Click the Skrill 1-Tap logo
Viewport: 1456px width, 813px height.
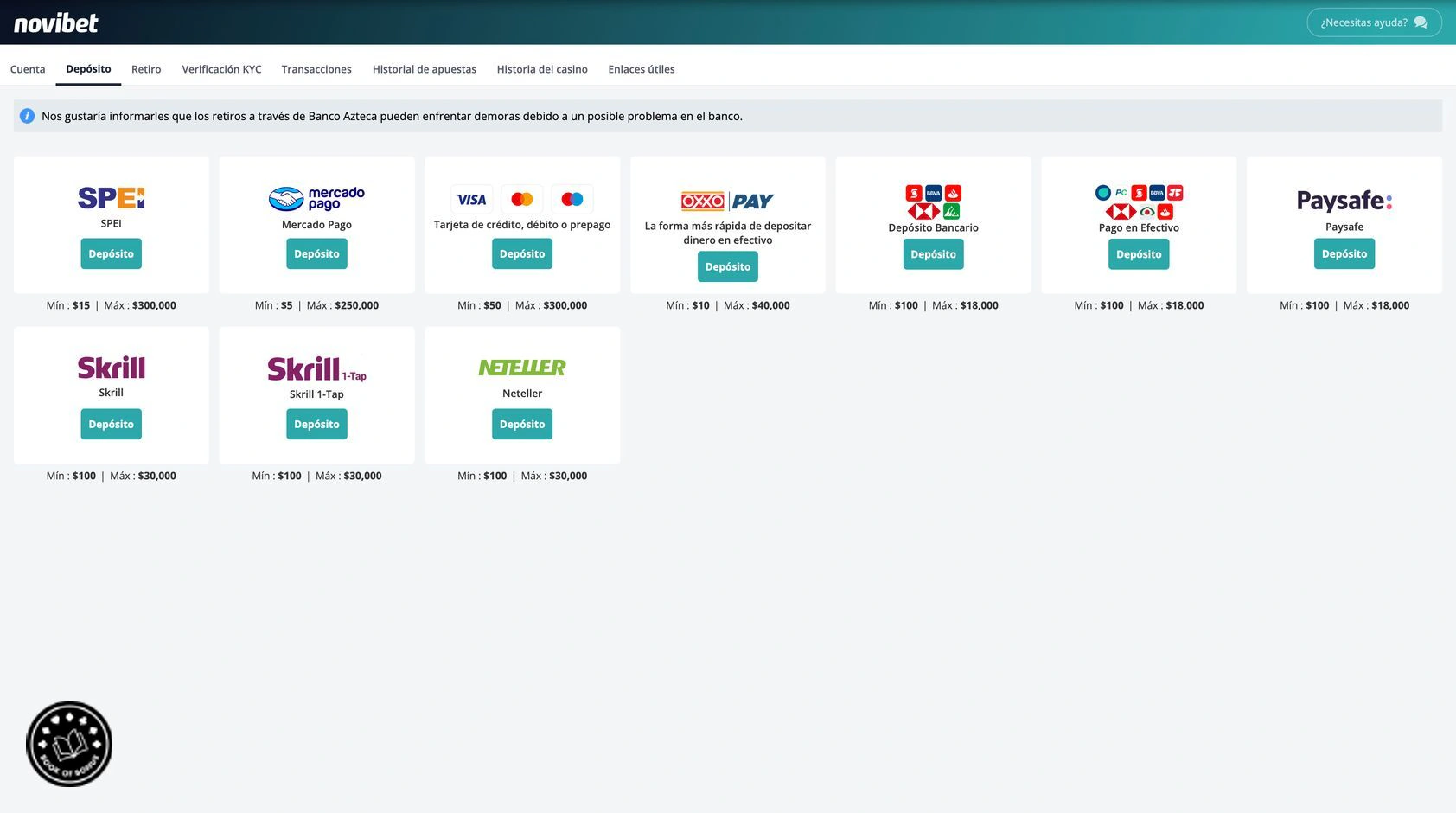tap(316, 369)
